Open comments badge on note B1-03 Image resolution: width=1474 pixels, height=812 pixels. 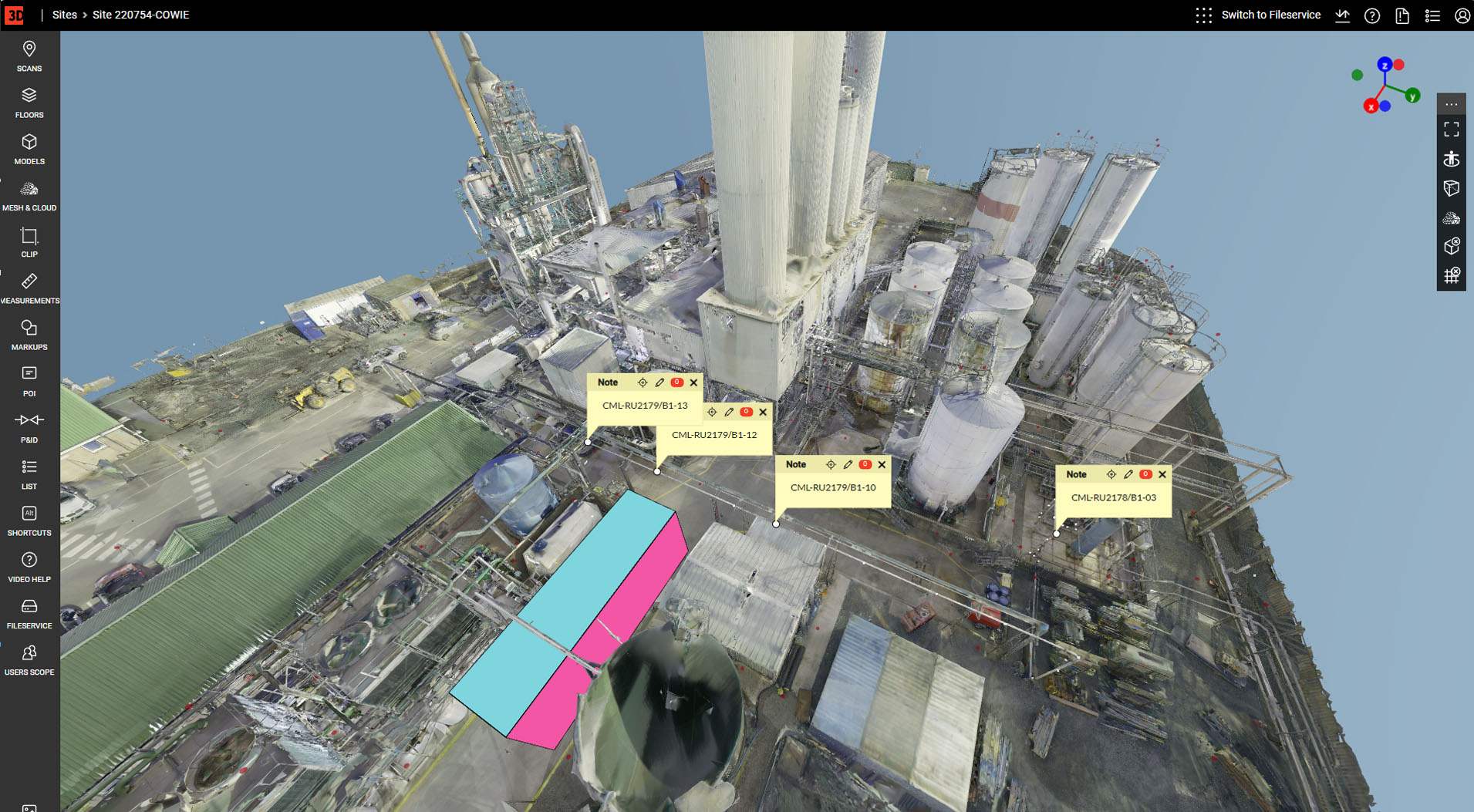1145,474
